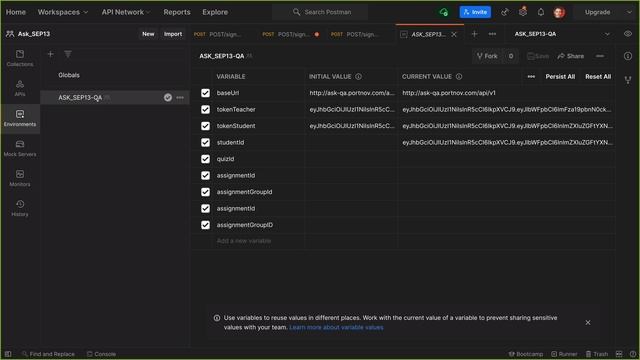Open Reports in top navigation
This screenshot has width=640, height=360.
tap(177, 12)
